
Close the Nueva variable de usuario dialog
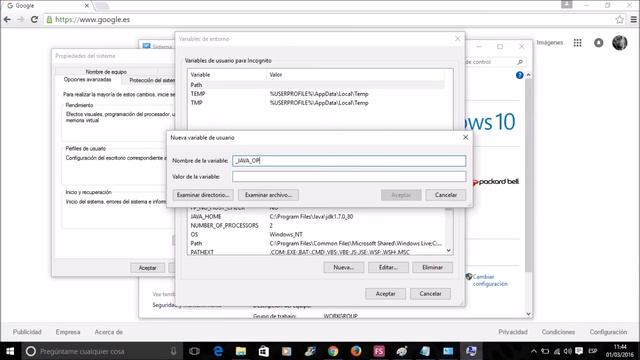(x=465, y=137)
